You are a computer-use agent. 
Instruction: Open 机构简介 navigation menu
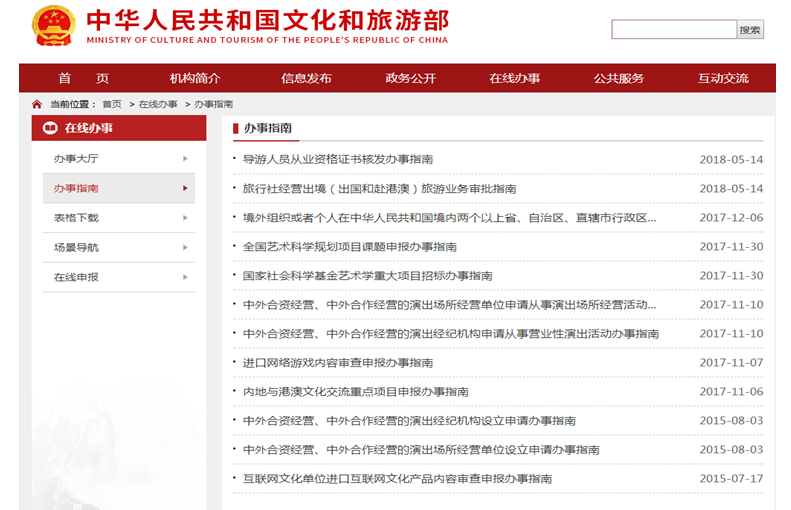tap(195, 78)
